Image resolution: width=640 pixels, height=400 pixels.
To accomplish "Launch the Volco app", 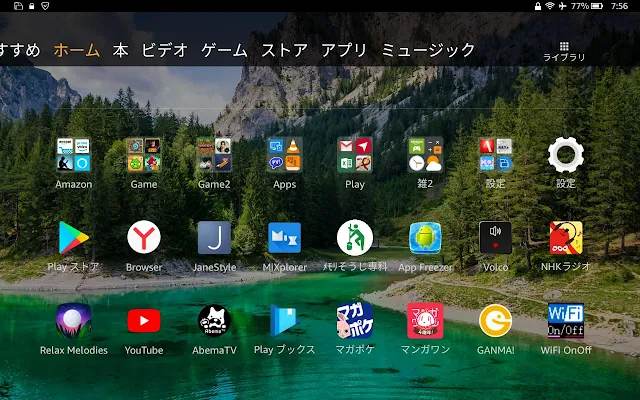I will pos(495,238).
